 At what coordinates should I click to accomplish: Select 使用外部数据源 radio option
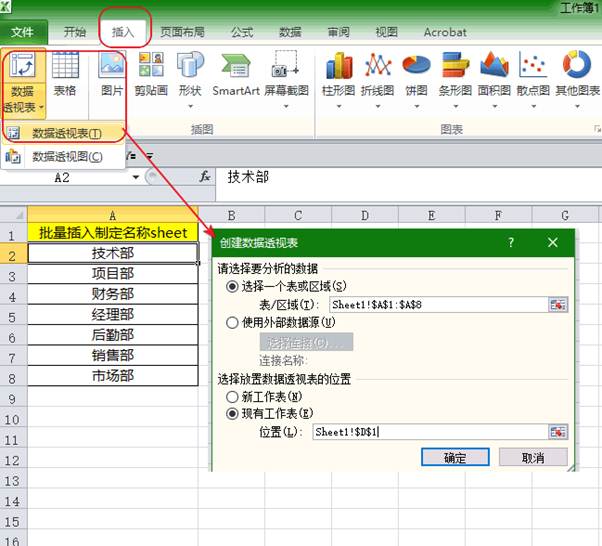pos(234,323)
